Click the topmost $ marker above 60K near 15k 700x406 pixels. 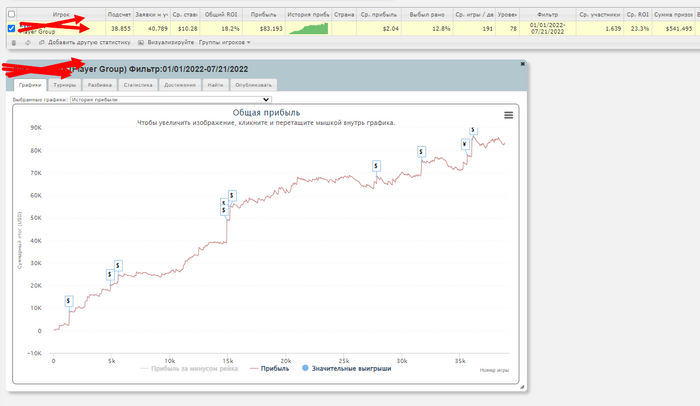pos(232,196)
